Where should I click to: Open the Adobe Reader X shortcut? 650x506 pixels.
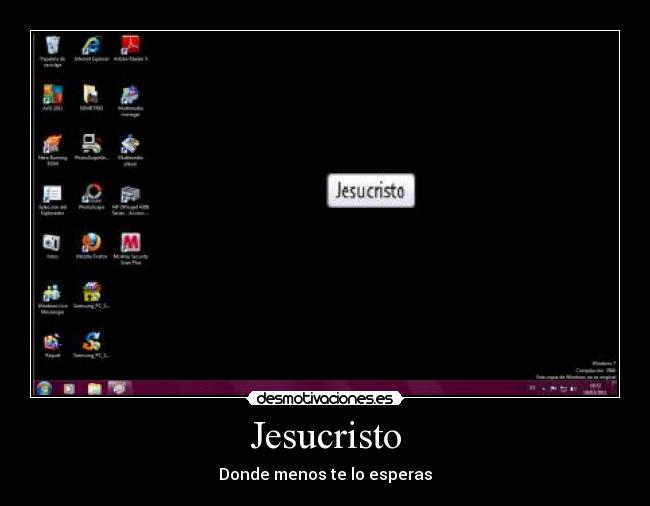[x=131, y=49]
